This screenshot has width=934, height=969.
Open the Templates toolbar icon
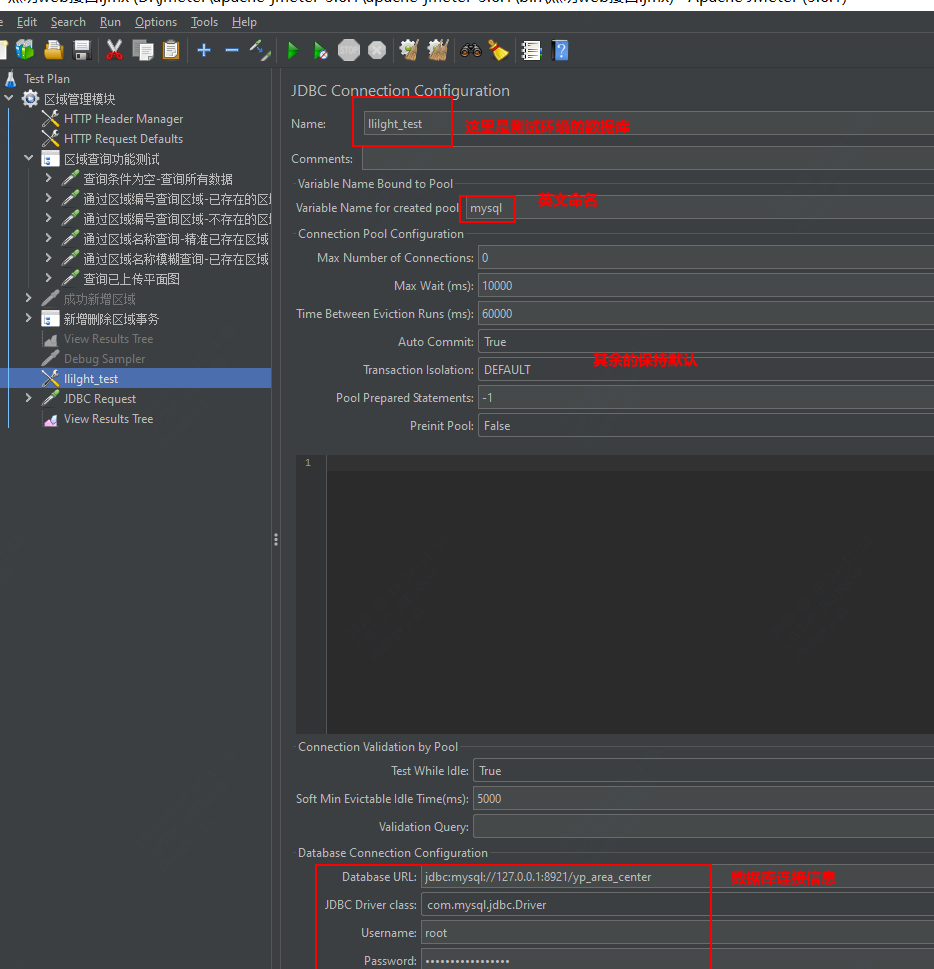click(x=25, y=50)
